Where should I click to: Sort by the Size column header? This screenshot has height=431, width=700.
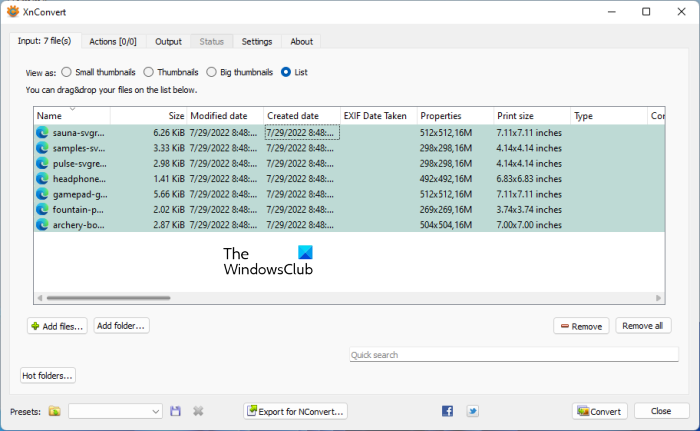[149, 116]
